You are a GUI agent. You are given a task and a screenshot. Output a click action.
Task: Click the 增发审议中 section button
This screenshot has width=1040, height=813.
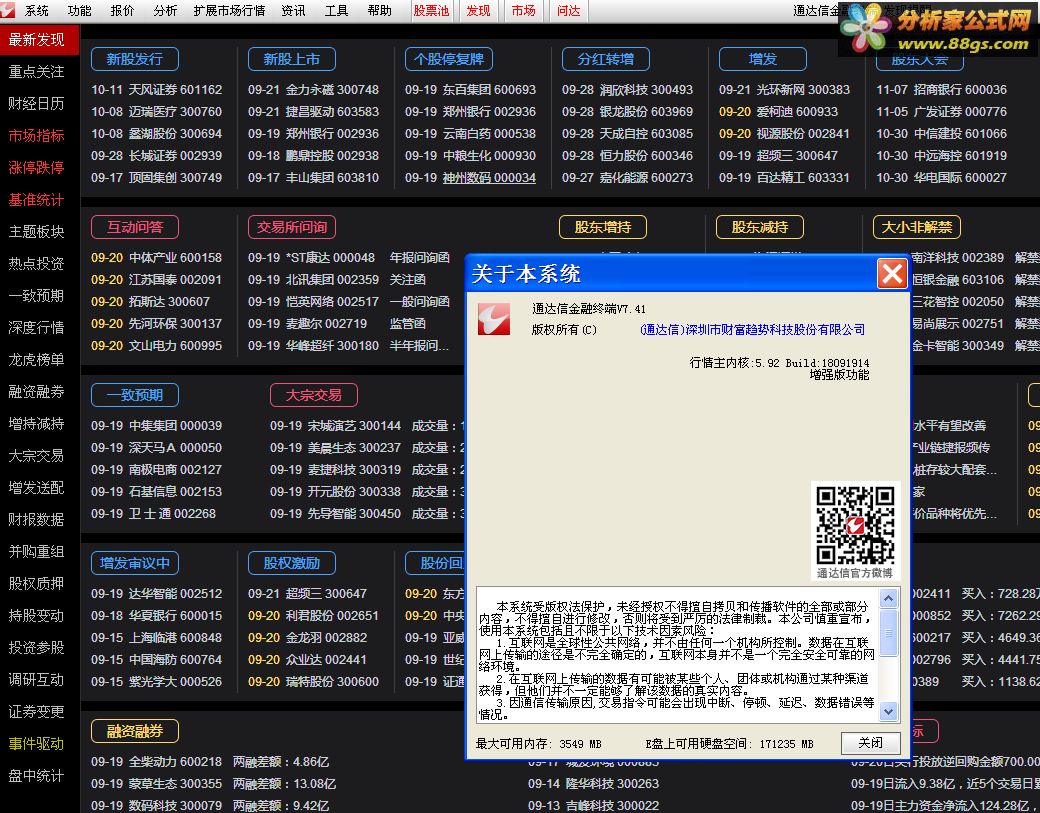coord(135,563)
